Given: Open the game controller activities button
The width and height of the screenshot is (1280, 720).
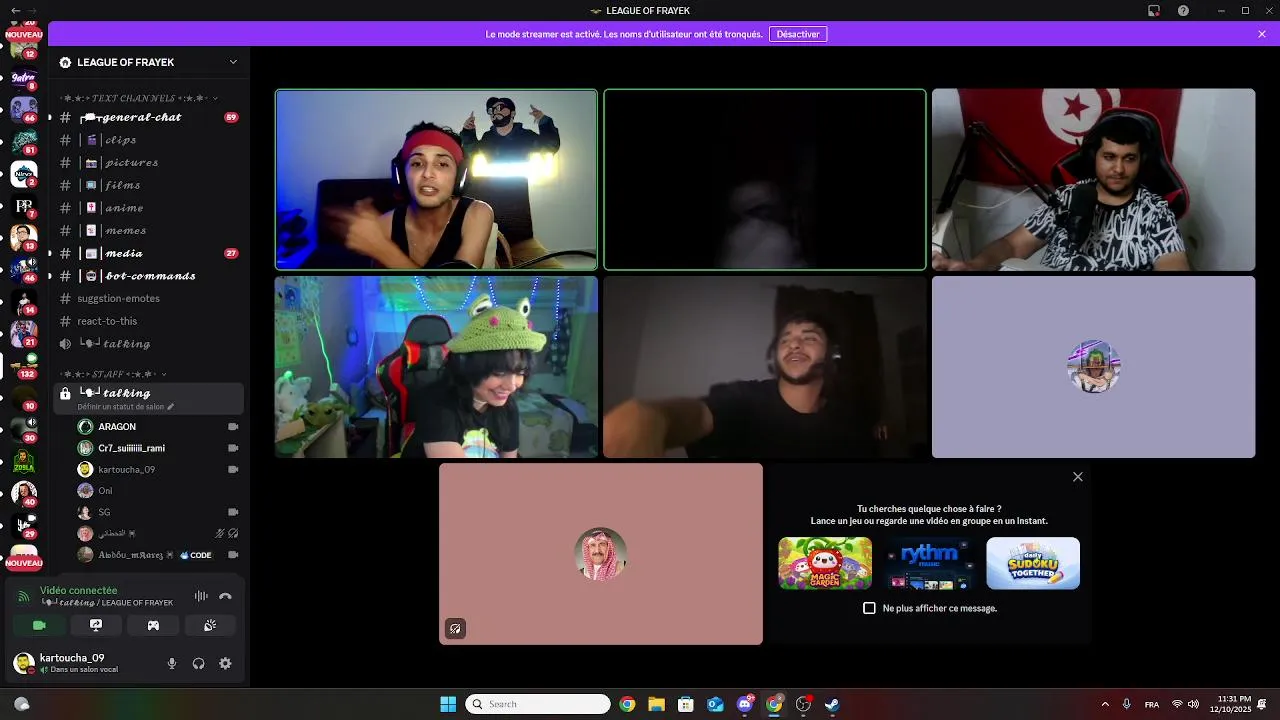Looking at the screenshot, I should [153, 625].
